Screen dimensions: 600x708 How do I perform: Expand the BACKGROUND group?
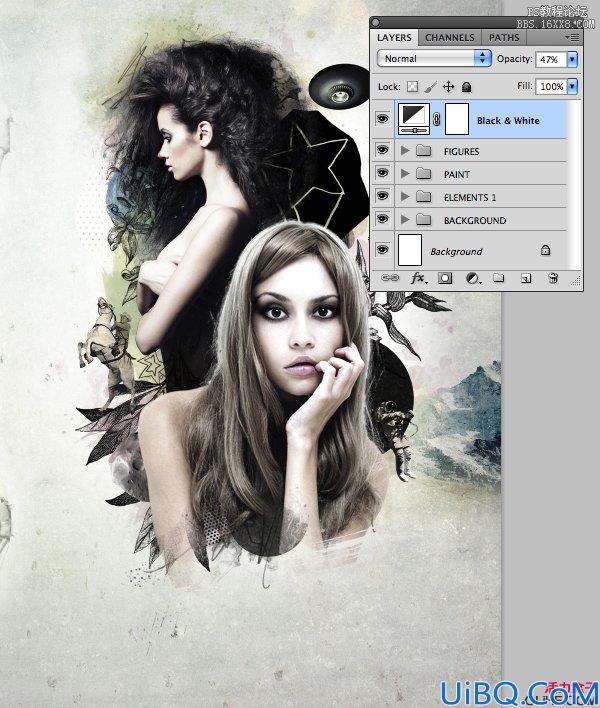pyautogui.click(x=405, y=219)
